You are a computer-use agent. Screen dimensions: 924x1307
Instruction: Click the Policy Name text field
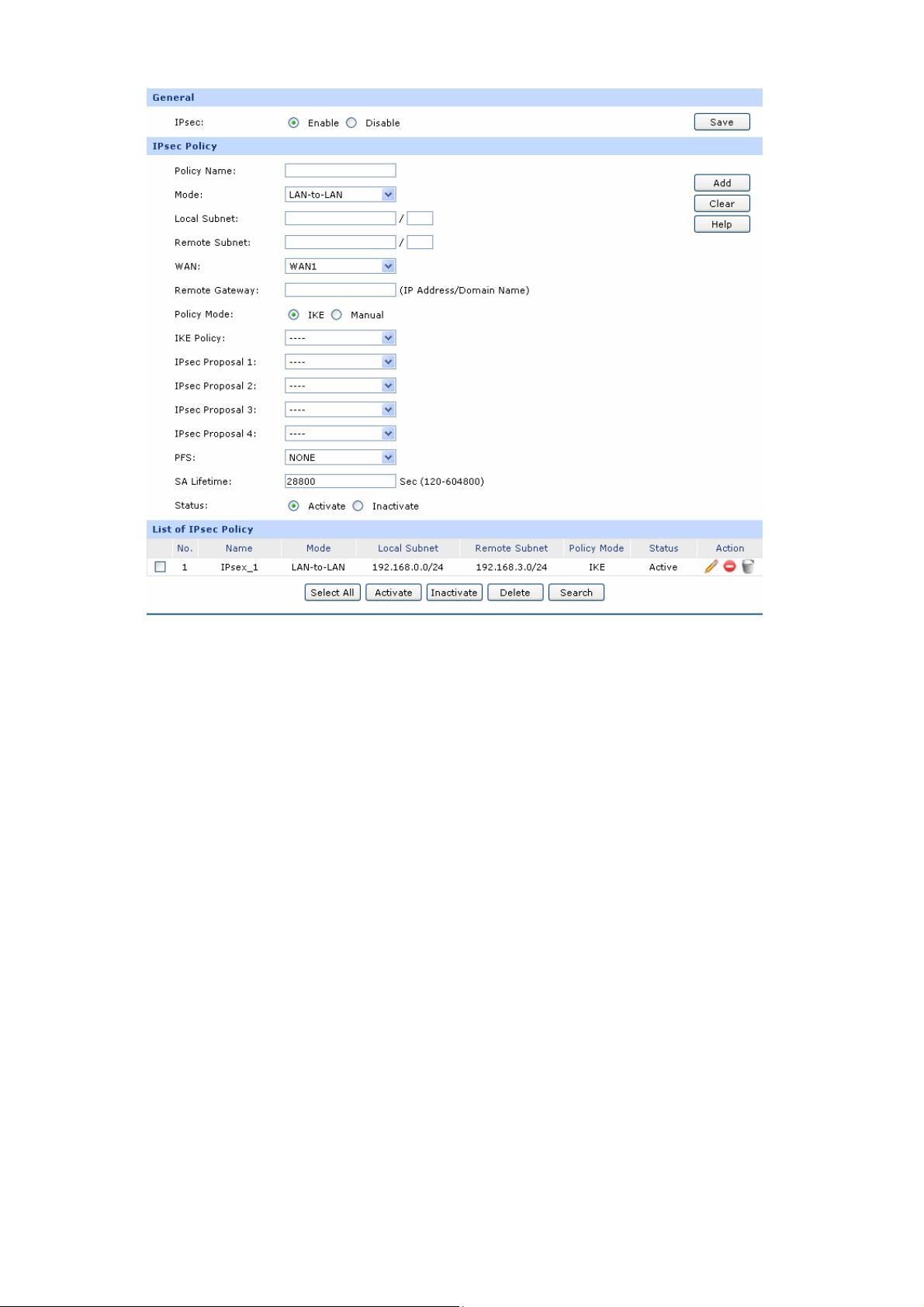point(340,171)
